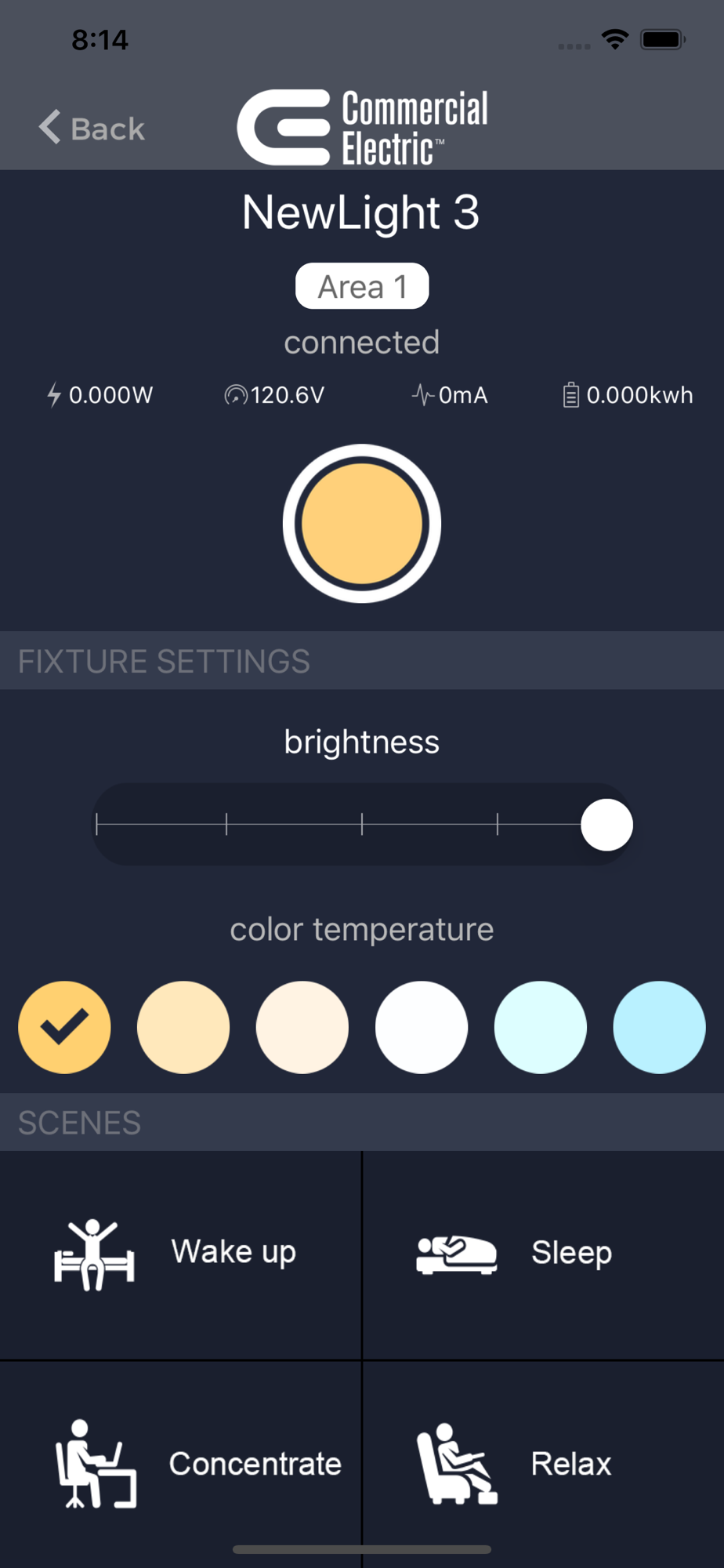Viewport: 724px width, 1568px height.
Task: Pick the pale cyan color swatch
Action: (x=540, y=1027)
